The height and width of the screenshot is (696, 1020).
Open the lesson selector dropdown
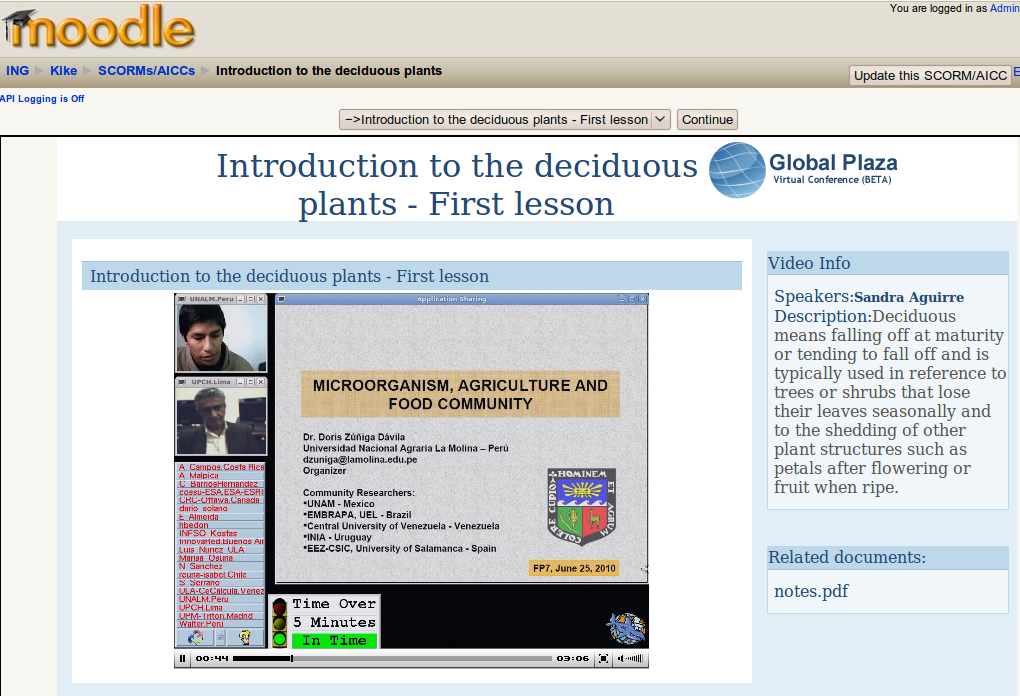(505, 120)
